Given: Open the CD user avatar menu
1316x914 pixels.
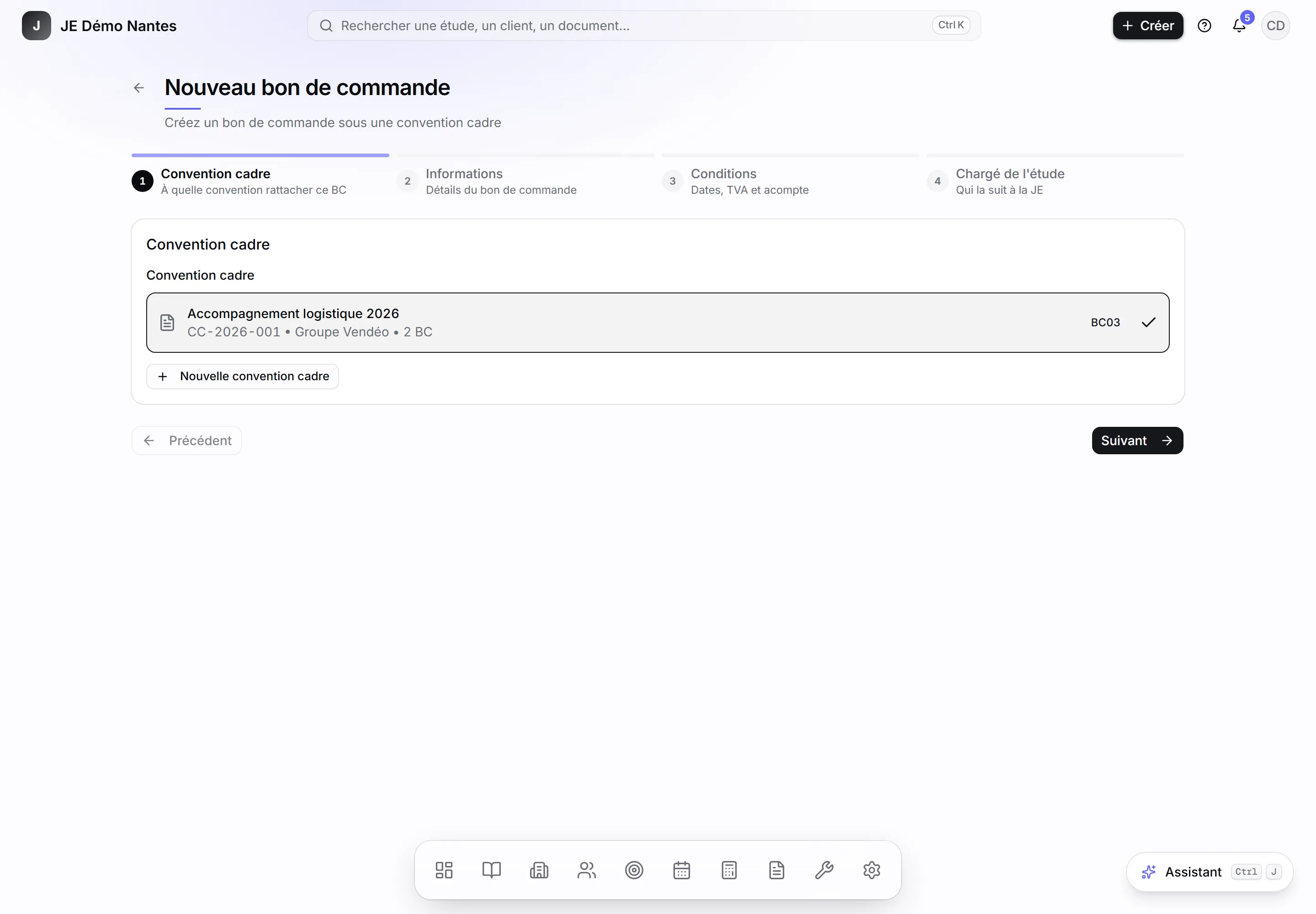Looking at the screenshot, I should (x=1275, y=26).
